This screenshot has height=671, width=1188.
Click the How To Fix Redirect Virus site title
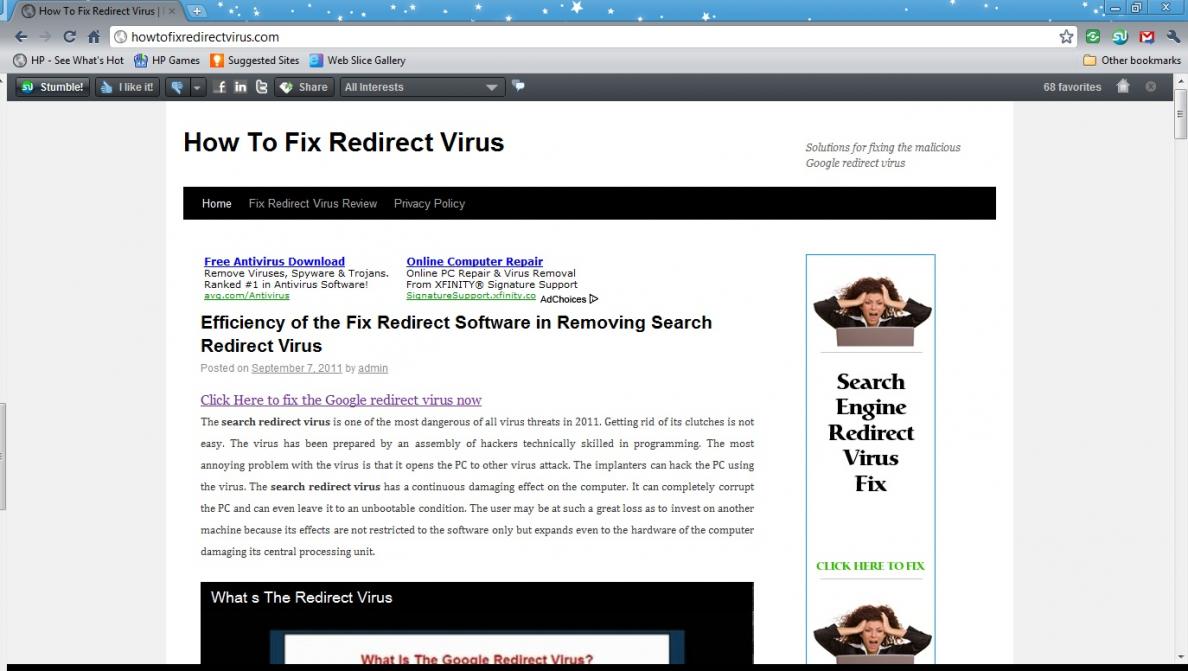344,142
